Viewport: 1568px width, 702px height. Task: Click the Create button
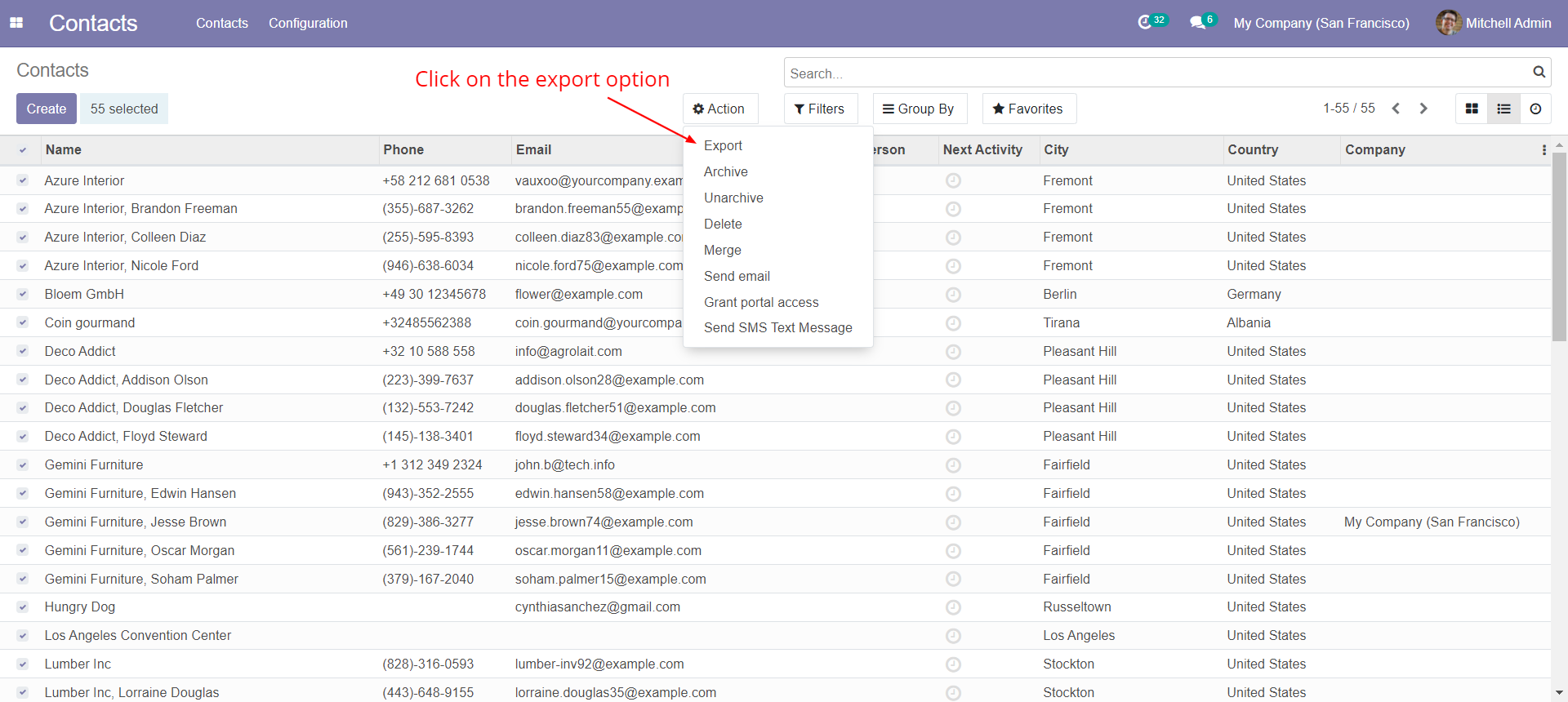coord(47,109)
